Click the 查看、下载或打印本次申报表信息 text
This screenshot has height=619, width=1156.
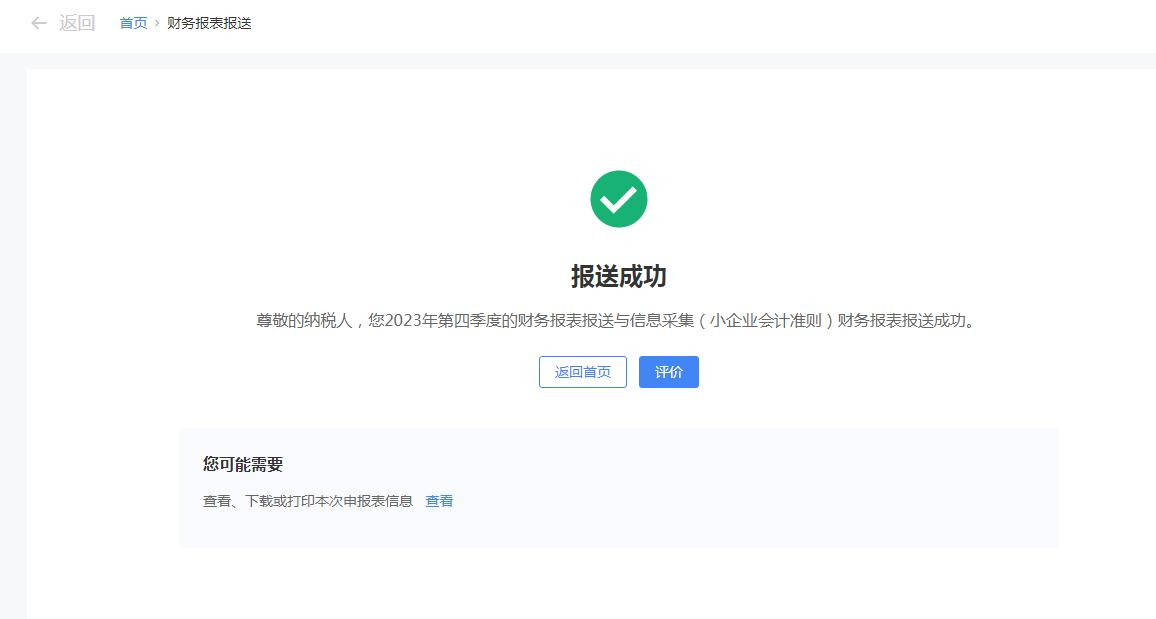(308, 501)
